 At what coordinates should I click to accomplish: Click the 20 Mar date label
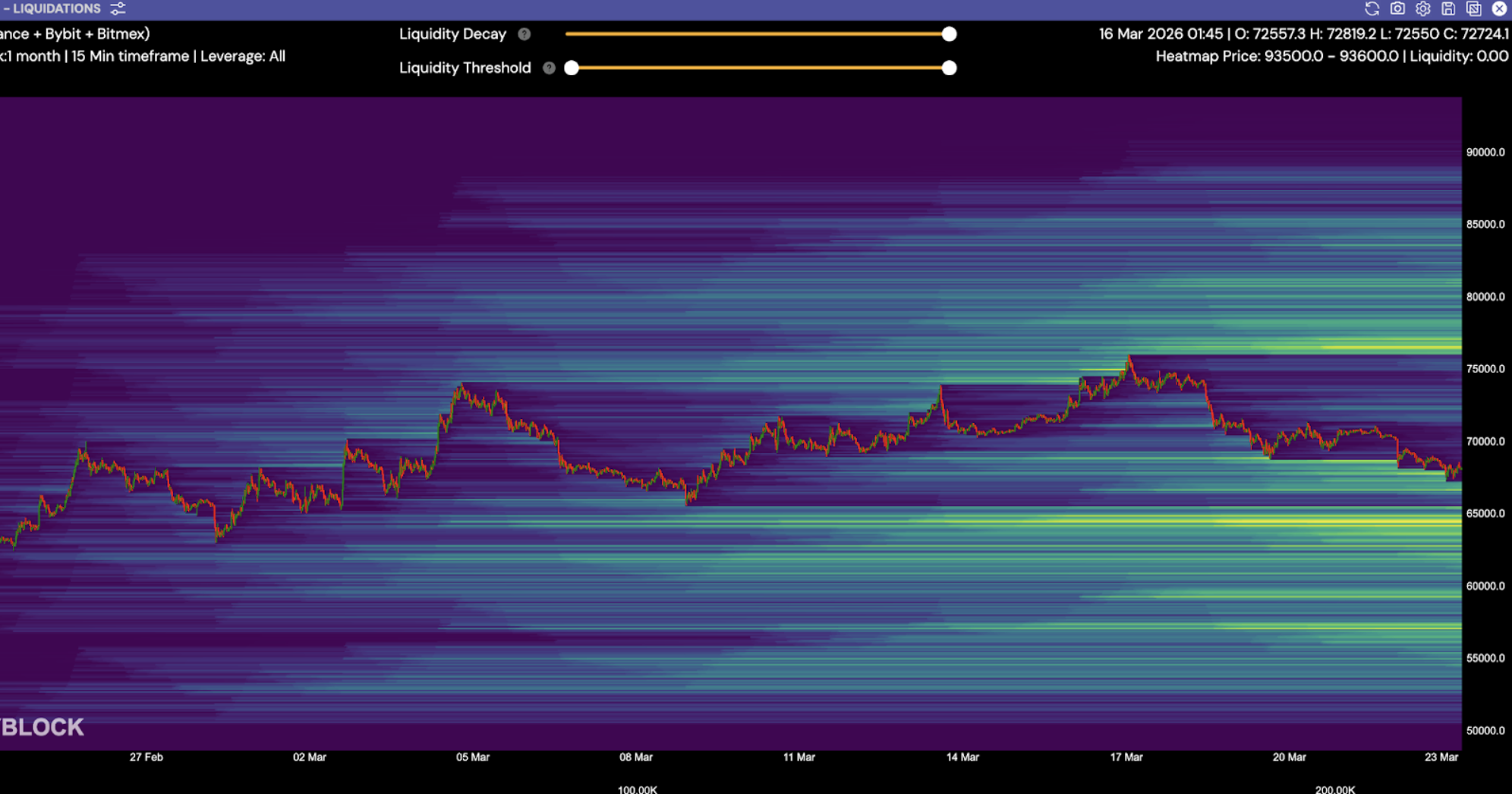pyautogui.click(x=1290, y=757)
